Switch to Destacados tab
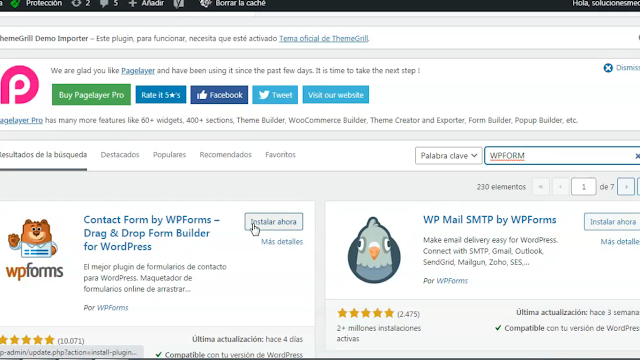 [x=120, y=155]
